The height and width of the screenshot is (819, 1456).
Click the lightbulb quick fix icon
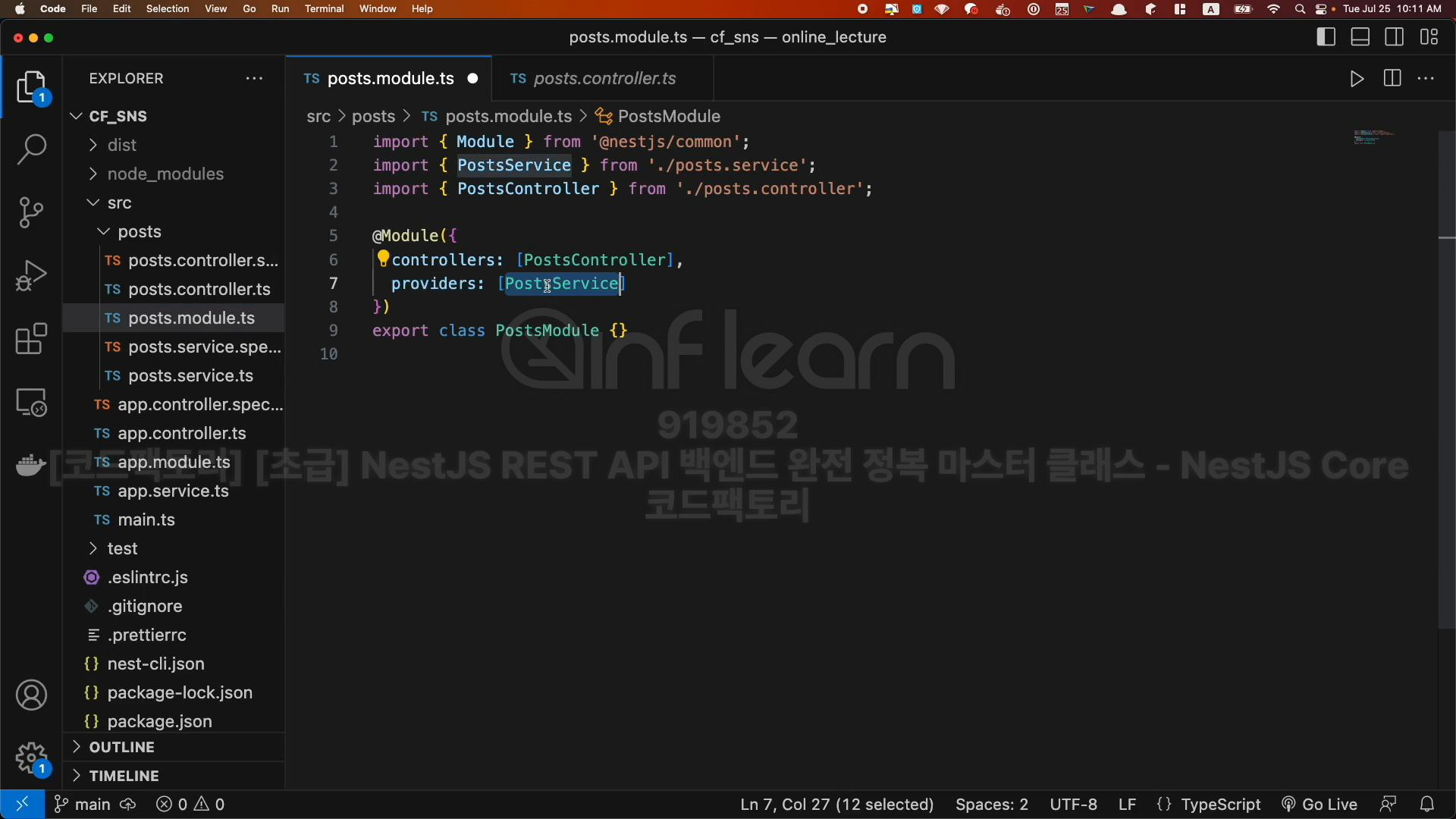pos(383,259)
